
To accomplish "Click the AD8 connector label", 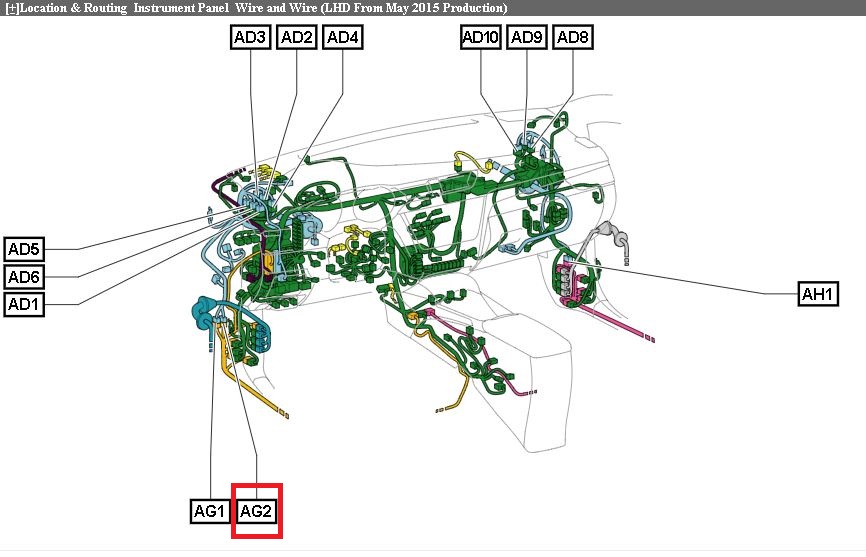I will [x=573, y=38].
